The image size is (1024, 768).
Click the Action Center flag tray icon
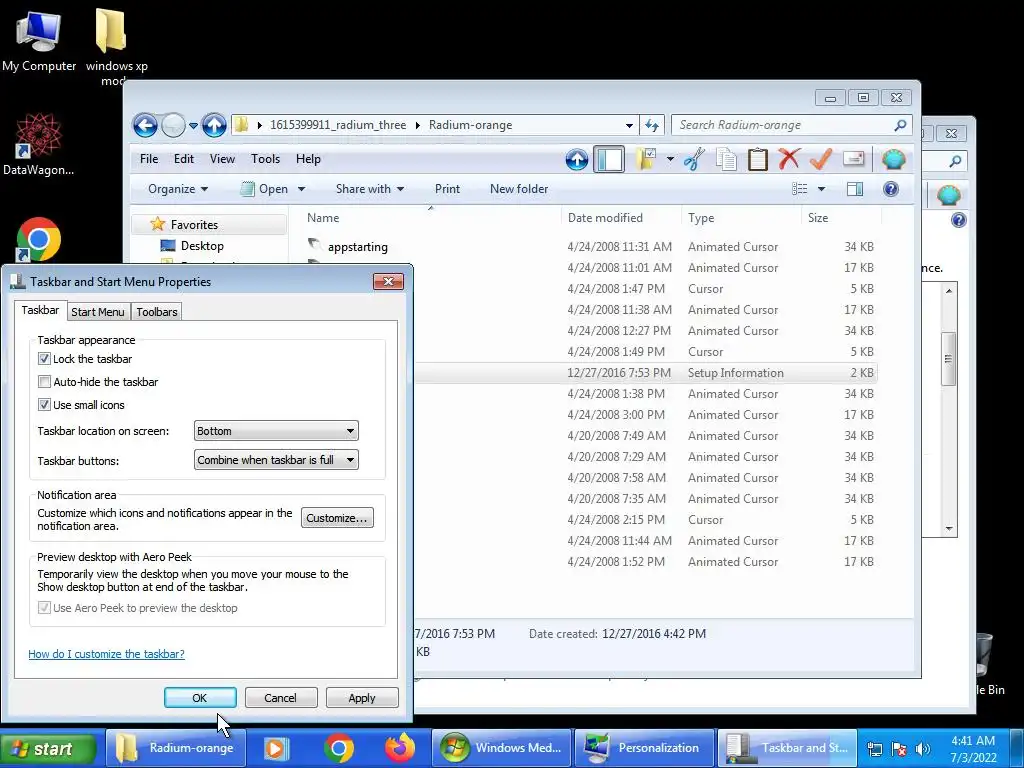[899, 749]
